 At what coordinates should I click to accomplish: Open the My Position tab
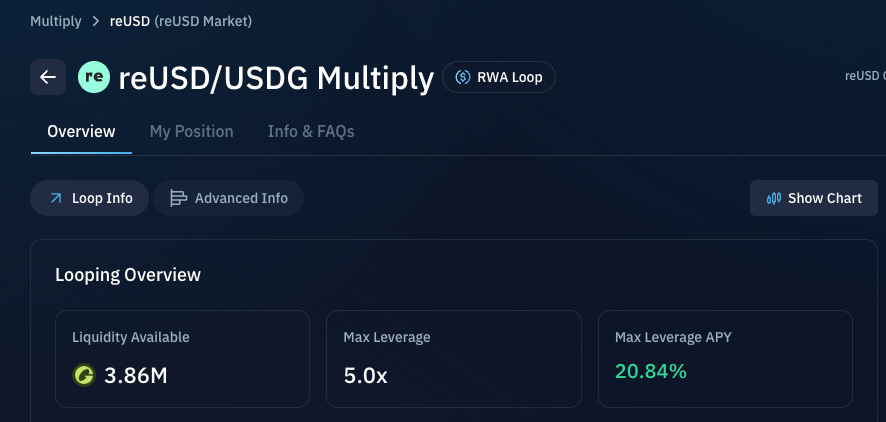point(192,132)
